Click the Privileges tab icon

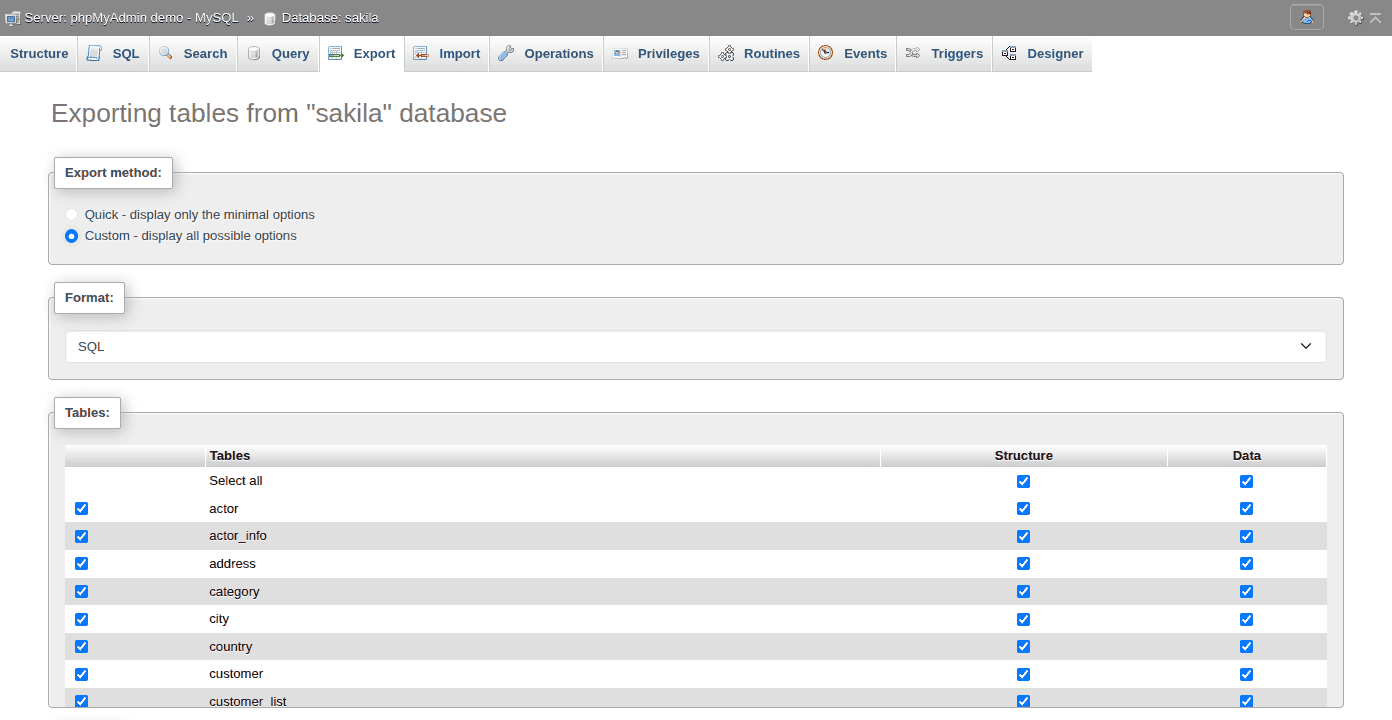tap(620, 53)
